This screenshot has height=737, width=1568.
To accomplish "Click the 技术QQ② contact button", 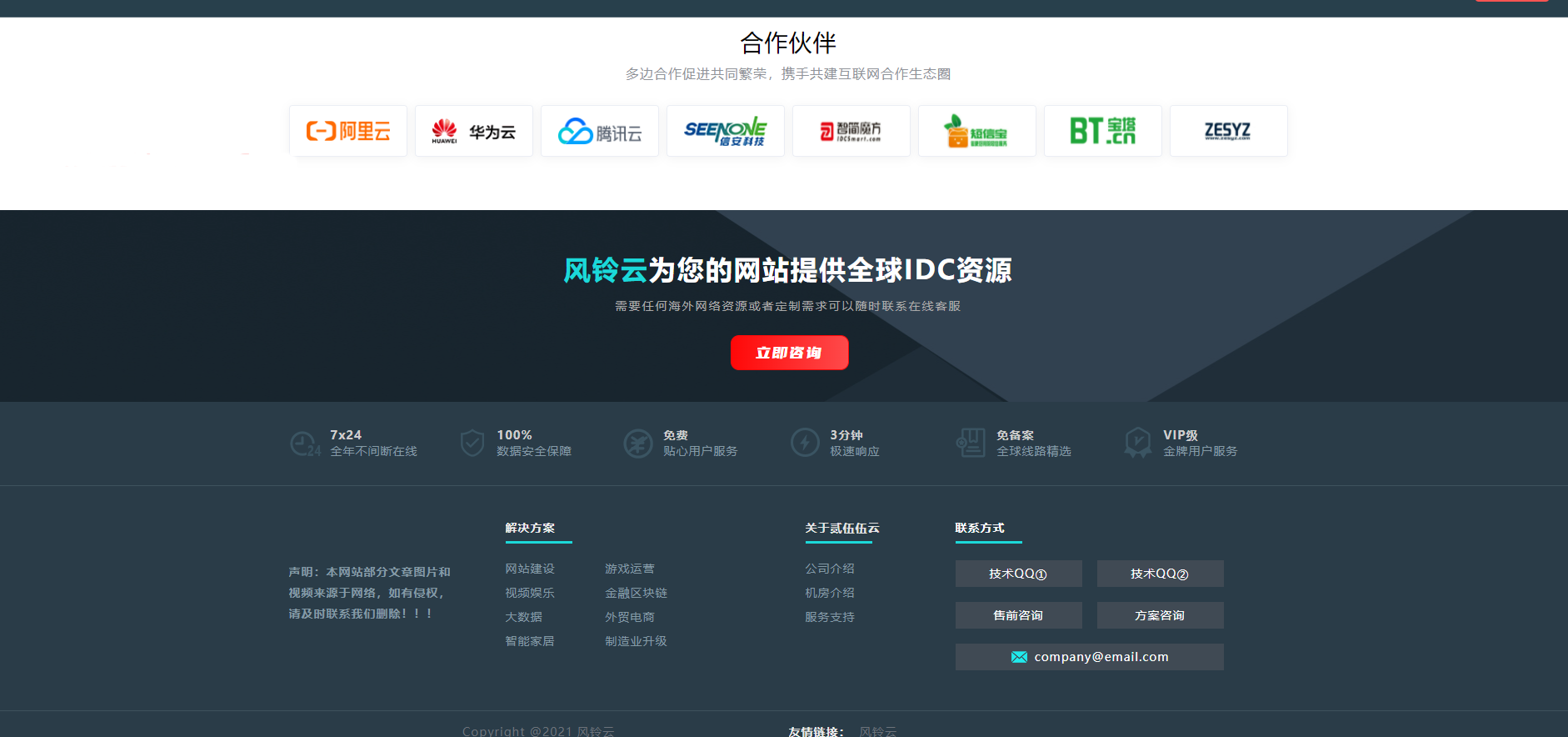I will coord(1161,574).
